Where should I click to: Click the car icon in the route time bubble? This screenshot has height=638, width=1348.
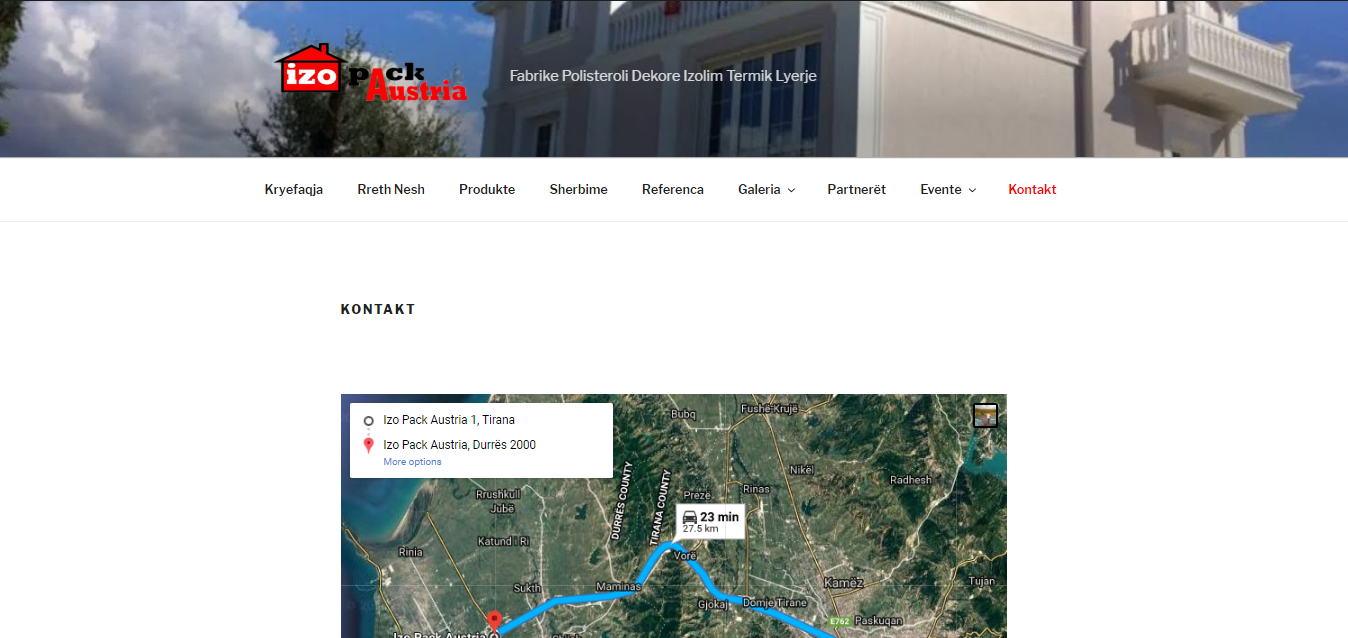pyautogui.click(x=689, y=517)
